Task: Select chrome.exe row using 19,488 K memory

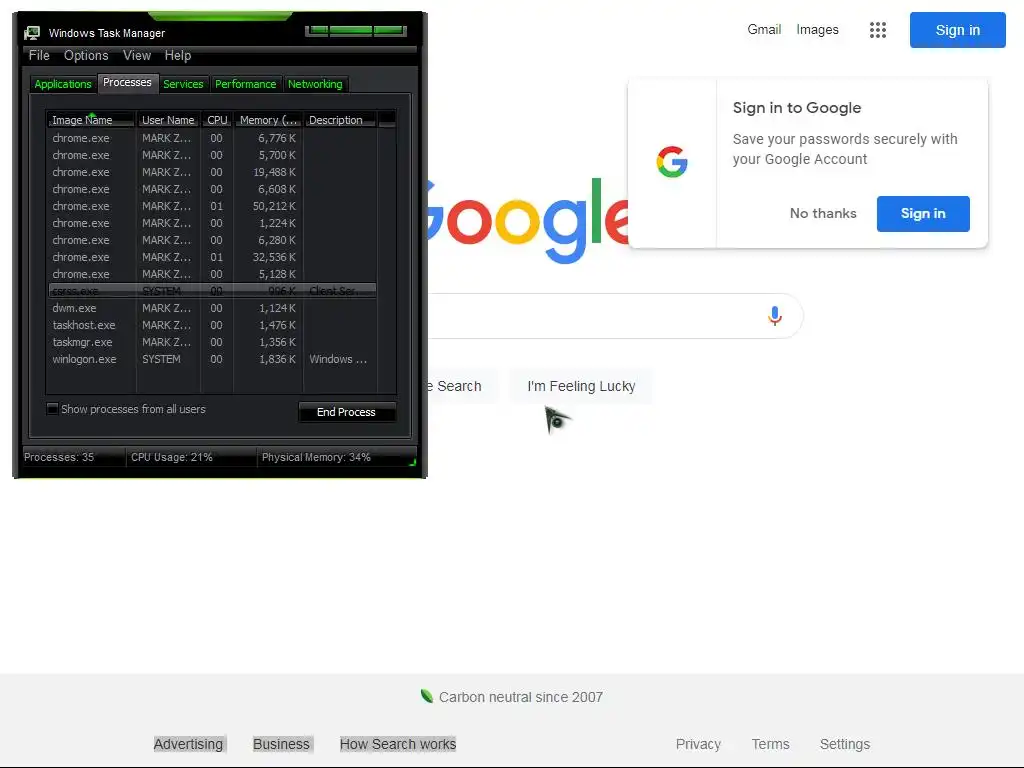Action: (x=212, y=172)
